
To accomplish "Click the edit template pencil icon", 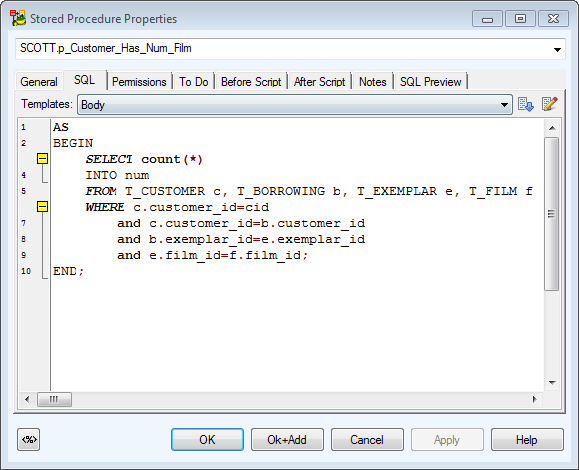I will click(549, 104).
